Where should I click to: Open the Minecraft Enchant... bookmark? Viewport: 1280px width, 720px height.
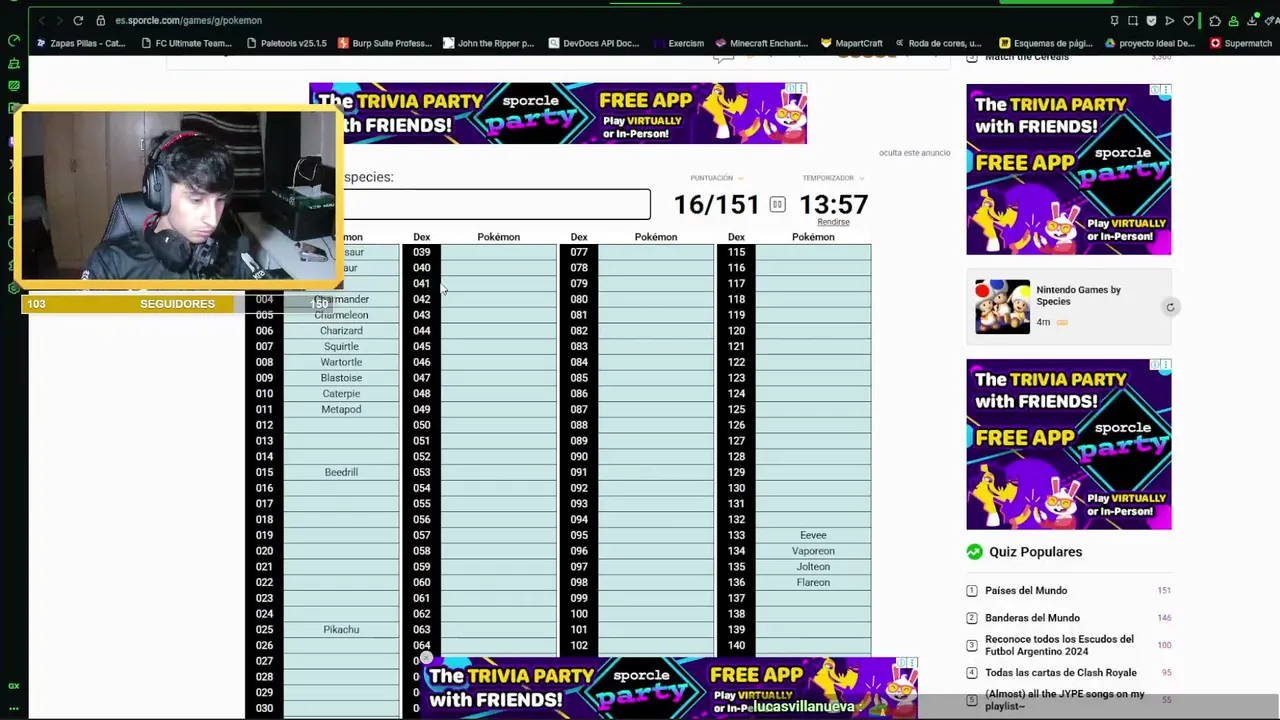coord(761,43)
